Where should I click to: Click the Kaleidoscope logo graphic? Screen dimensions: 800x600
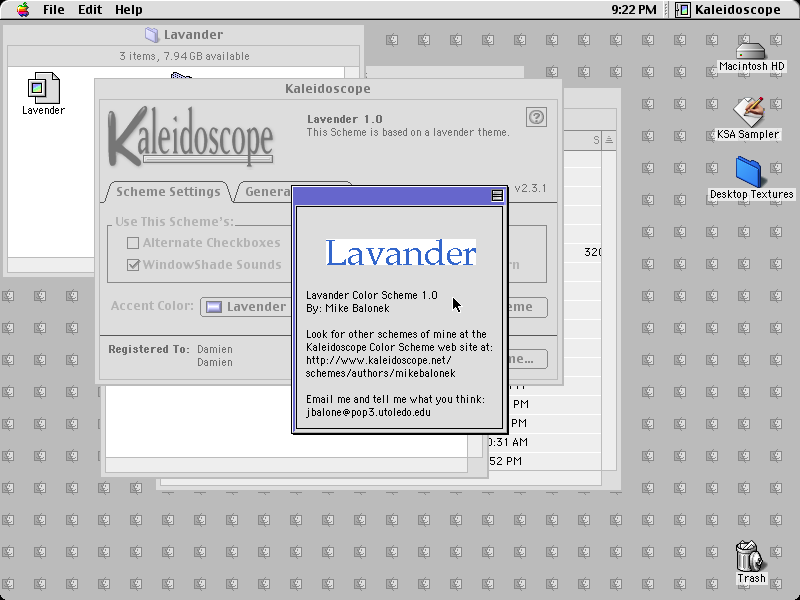pyautogui.click(x=190, y=137)
